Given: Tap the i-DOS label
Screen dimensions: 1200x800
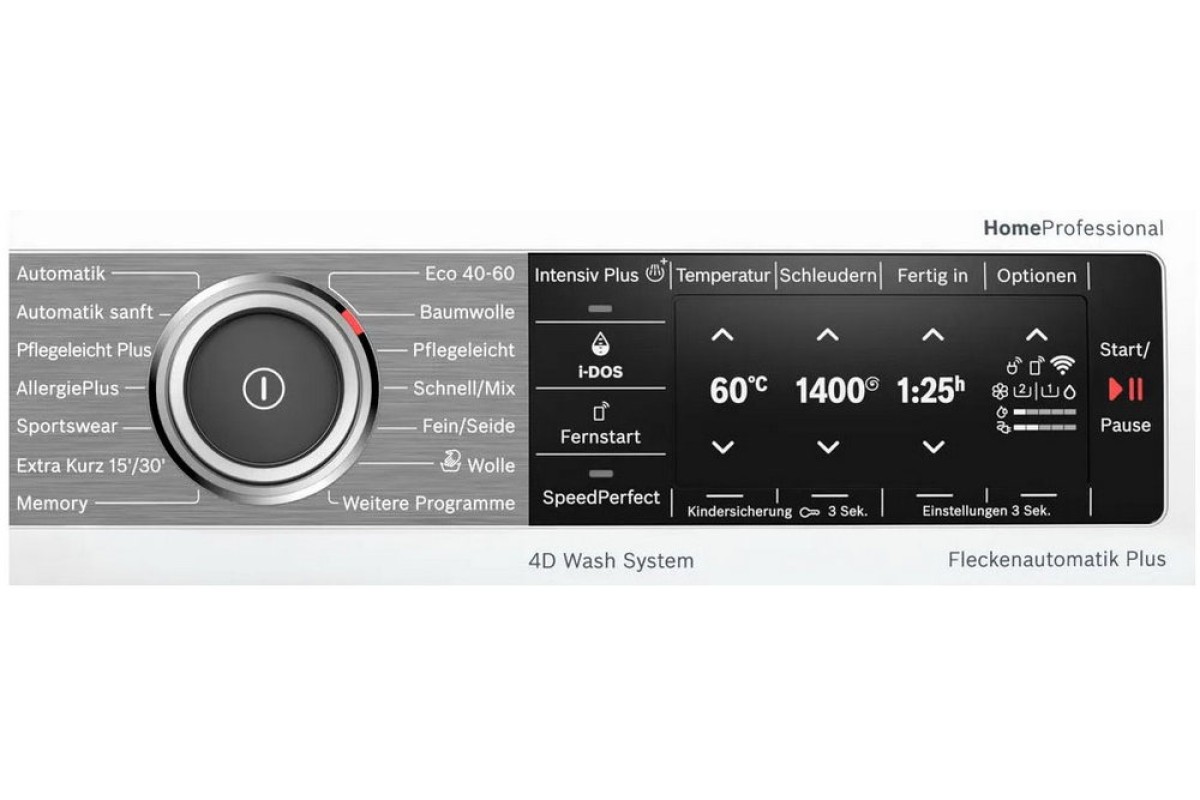Looking at the screenshot, I should (x=600, y=373).
